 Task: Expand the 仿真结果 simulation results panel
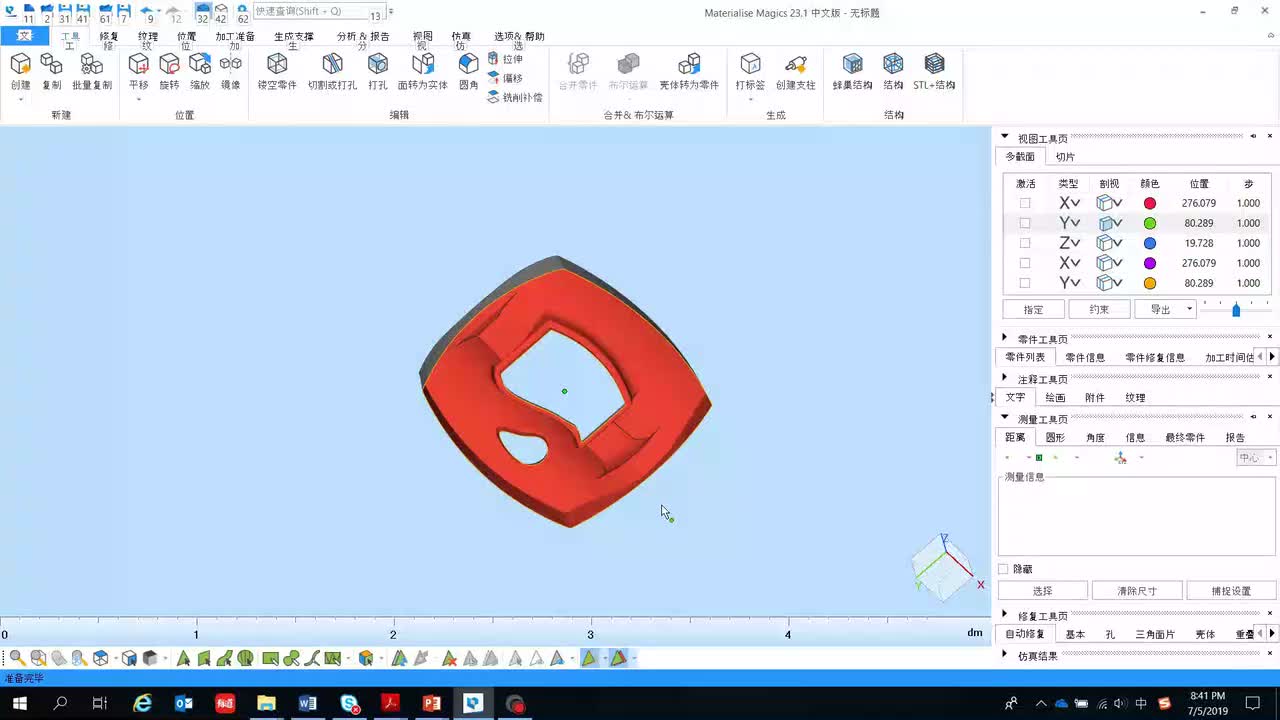tap(1005, 655)
